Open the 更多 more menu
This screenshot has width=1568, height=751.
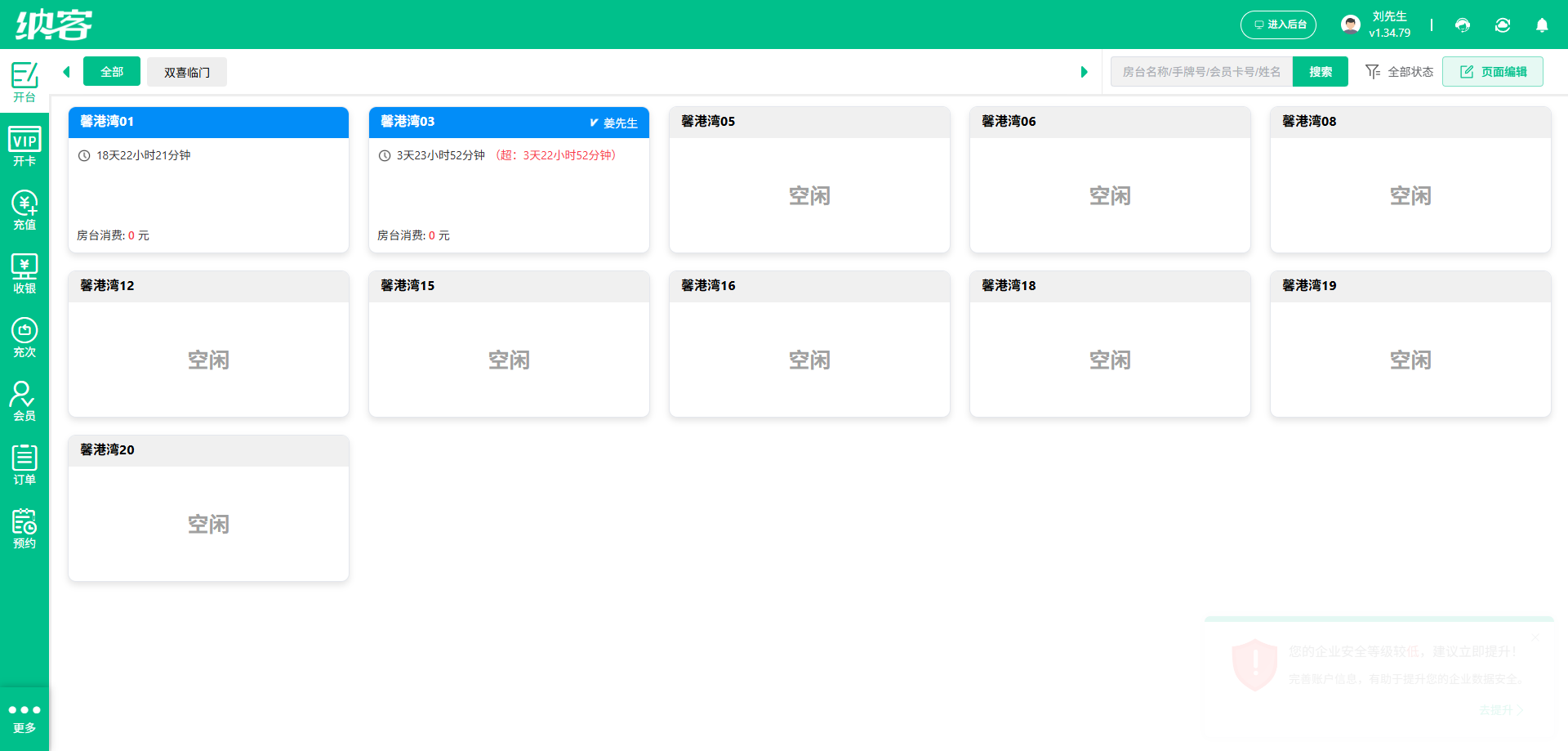[x=24, y=718]
